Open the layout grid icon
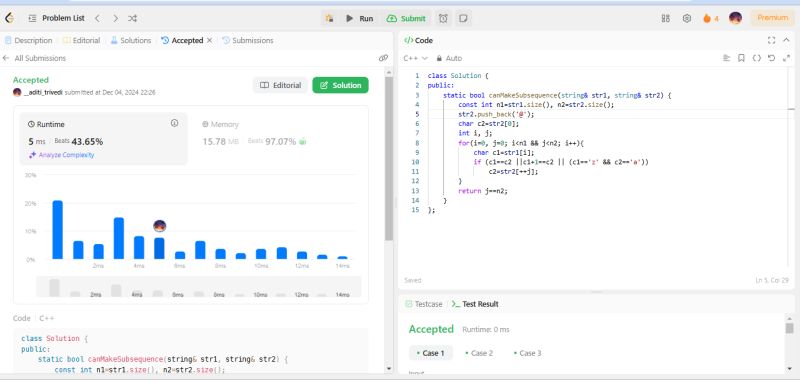Viewport: 800px width, 380px height. [665, 18]
